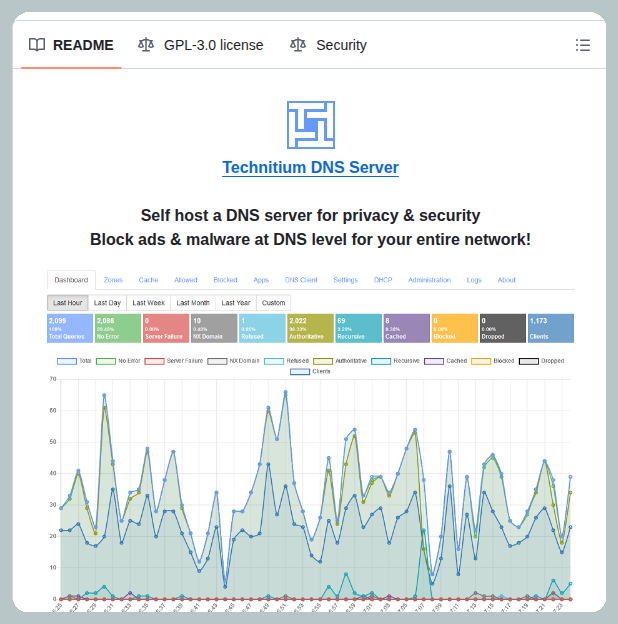Toggle the Recursive legend swatch
The image size is (618, 624).
(x=381, y=361)
